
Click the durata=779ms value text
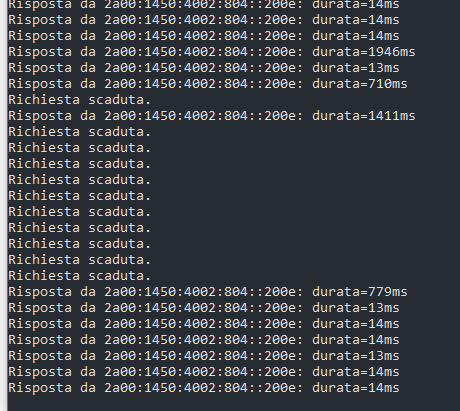point(360,292)
